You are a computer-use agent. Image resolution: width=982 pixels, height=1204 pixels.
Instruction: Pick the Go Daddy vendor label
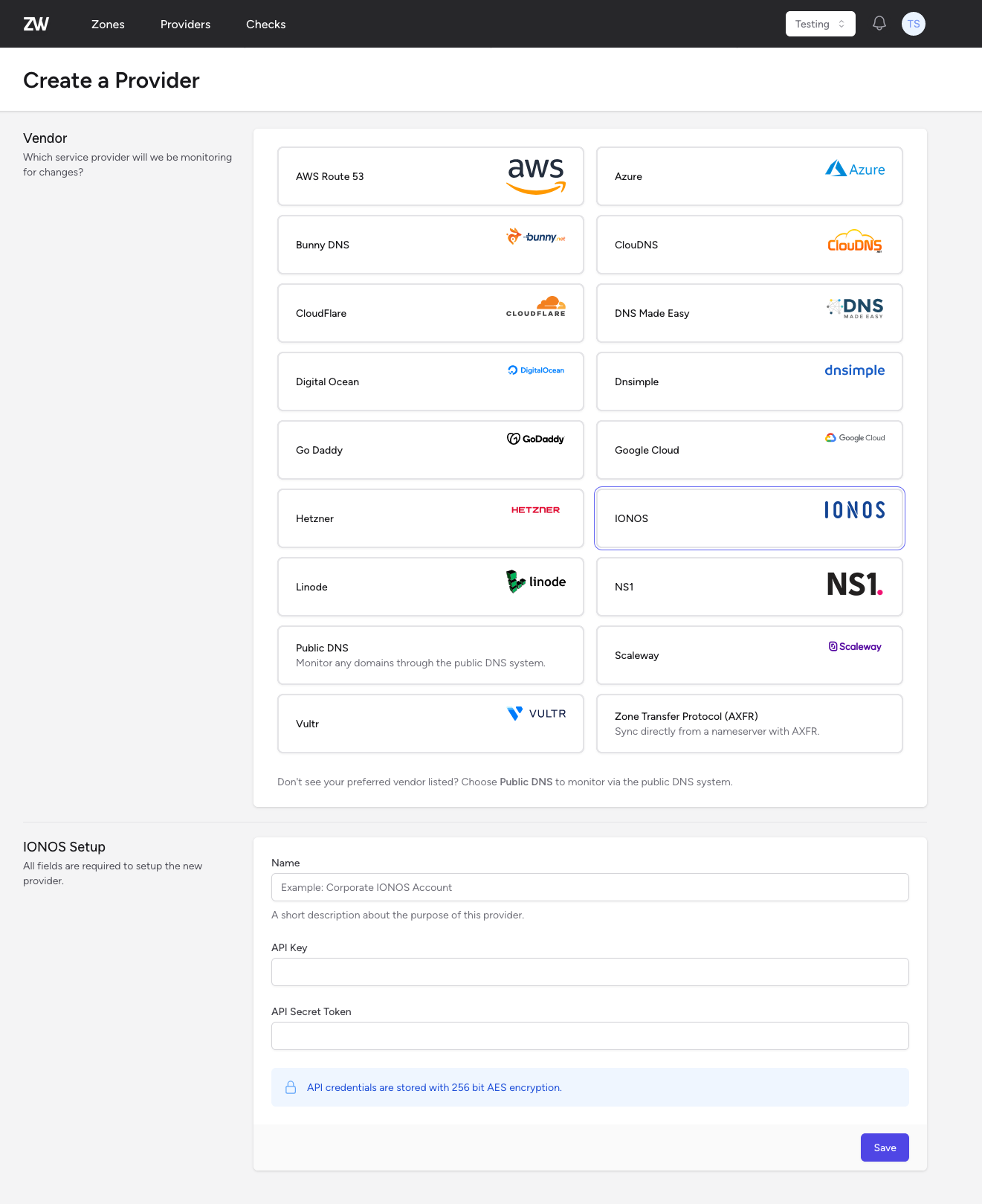[319, 450]
